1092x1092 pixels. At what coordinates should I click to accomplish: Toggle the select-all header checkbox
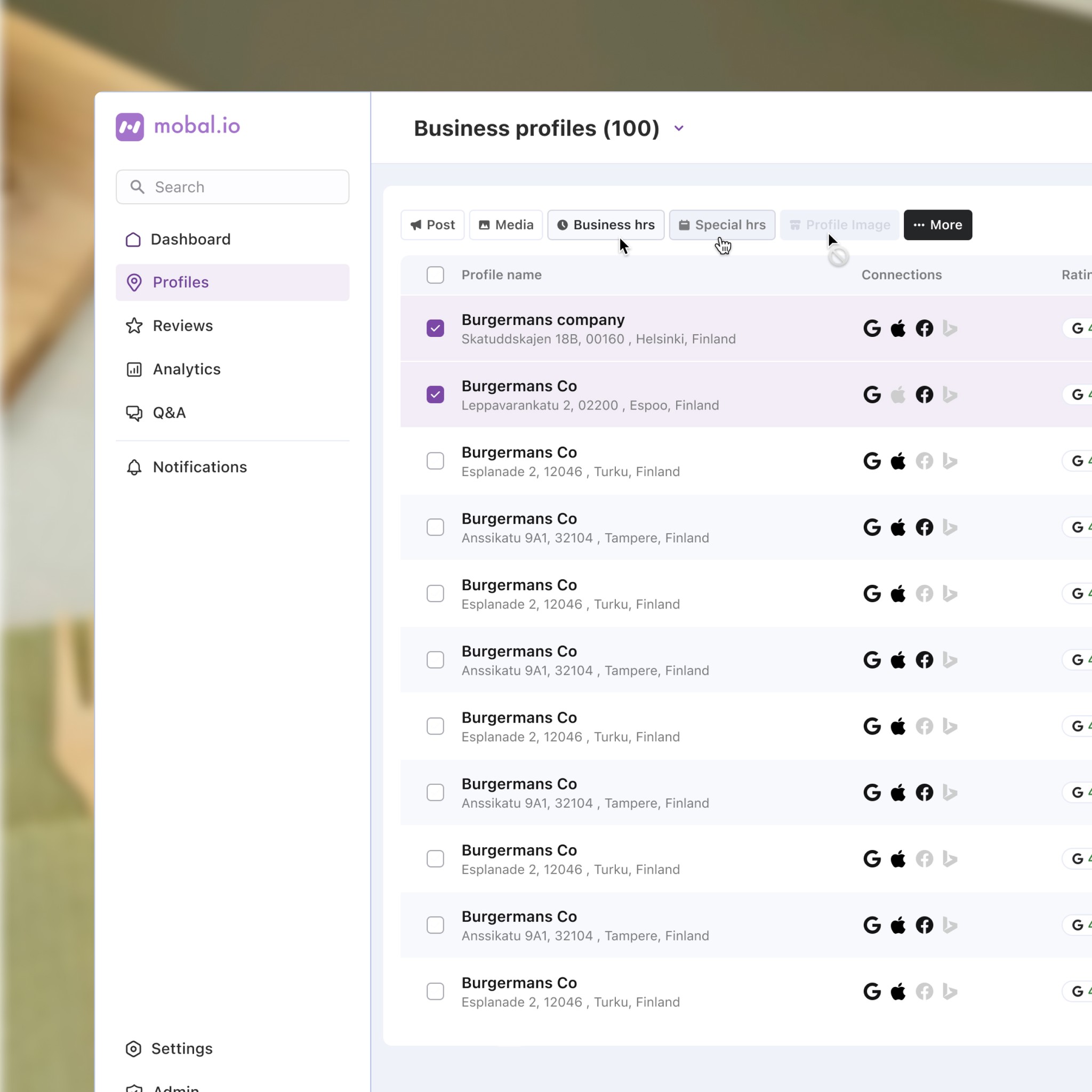click(x=435, y=275)
